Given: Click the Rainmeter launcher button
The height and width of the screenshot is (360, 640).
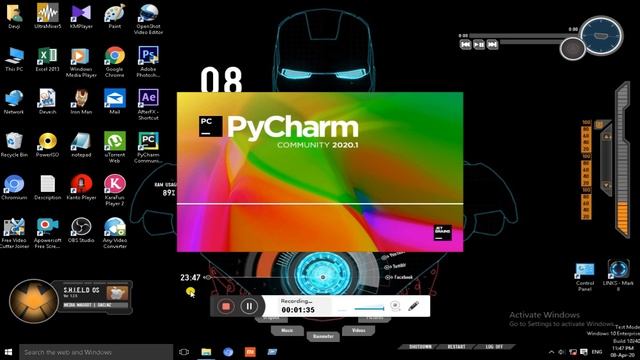Looking at the screenshot, I should [323, 336].
